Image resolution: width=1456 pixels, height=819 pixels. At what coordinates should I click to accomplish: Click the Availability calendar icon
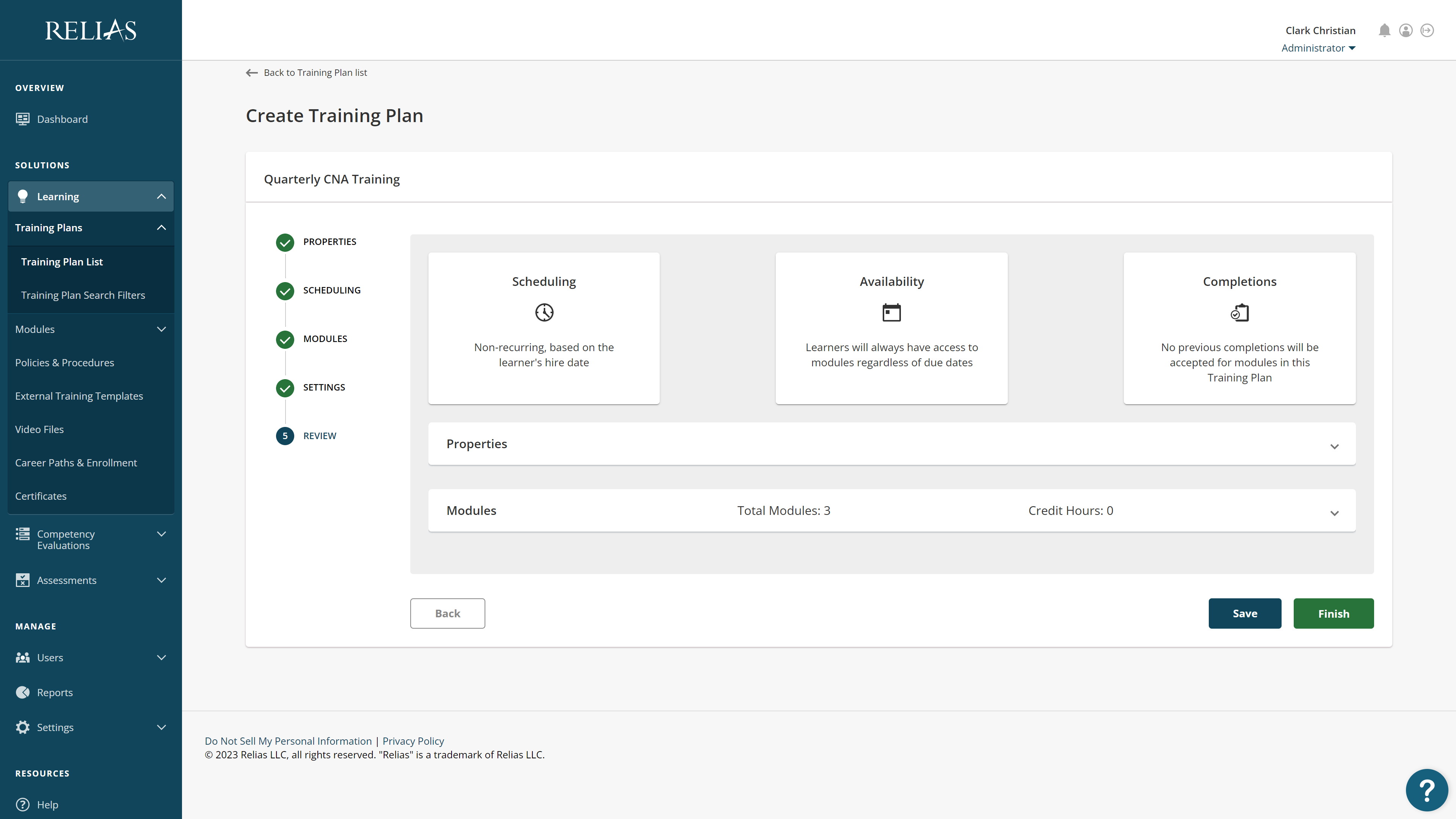[891, 312]
